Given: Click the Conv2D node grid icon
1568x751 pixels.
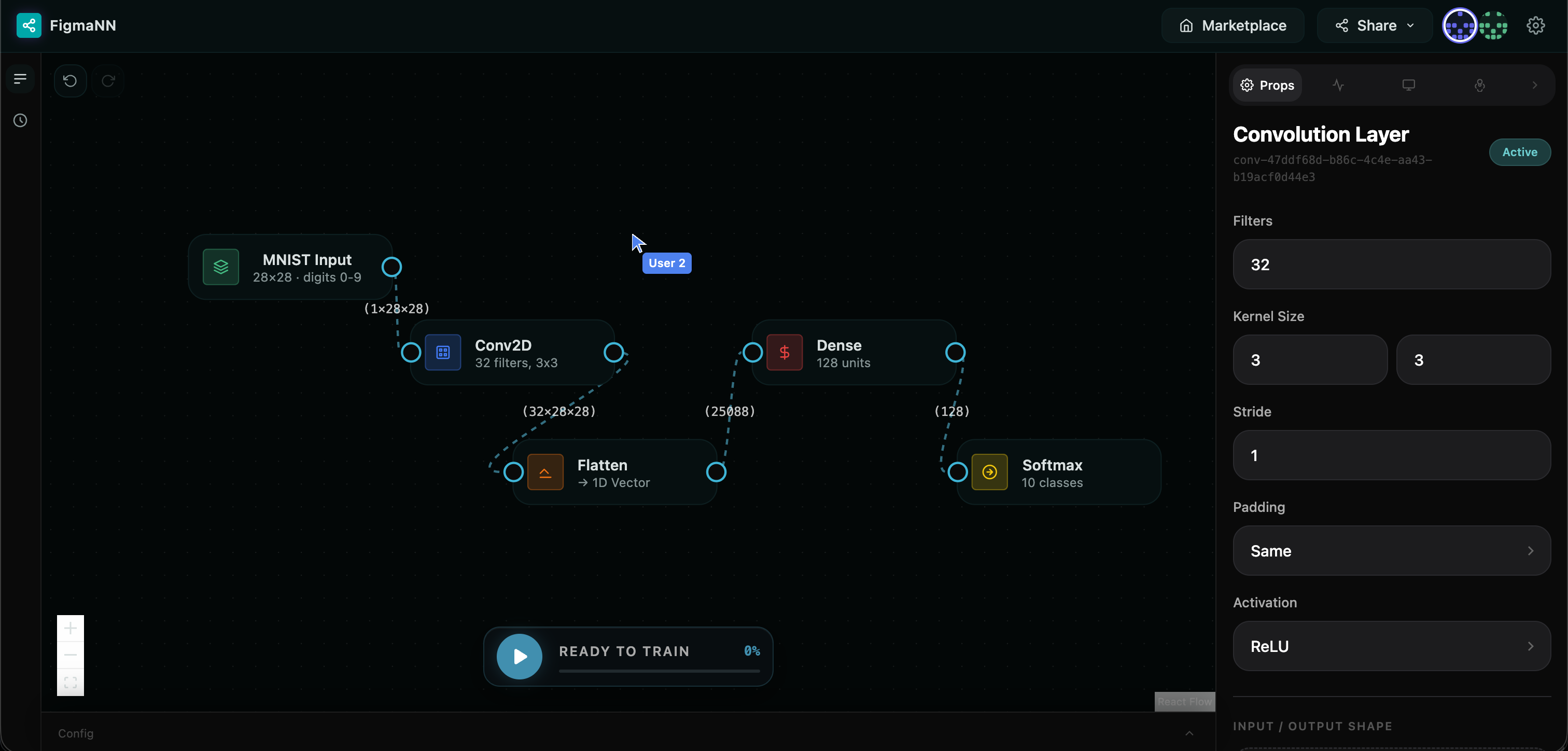Looking at the screenshot, I should [x=442, y=352].
